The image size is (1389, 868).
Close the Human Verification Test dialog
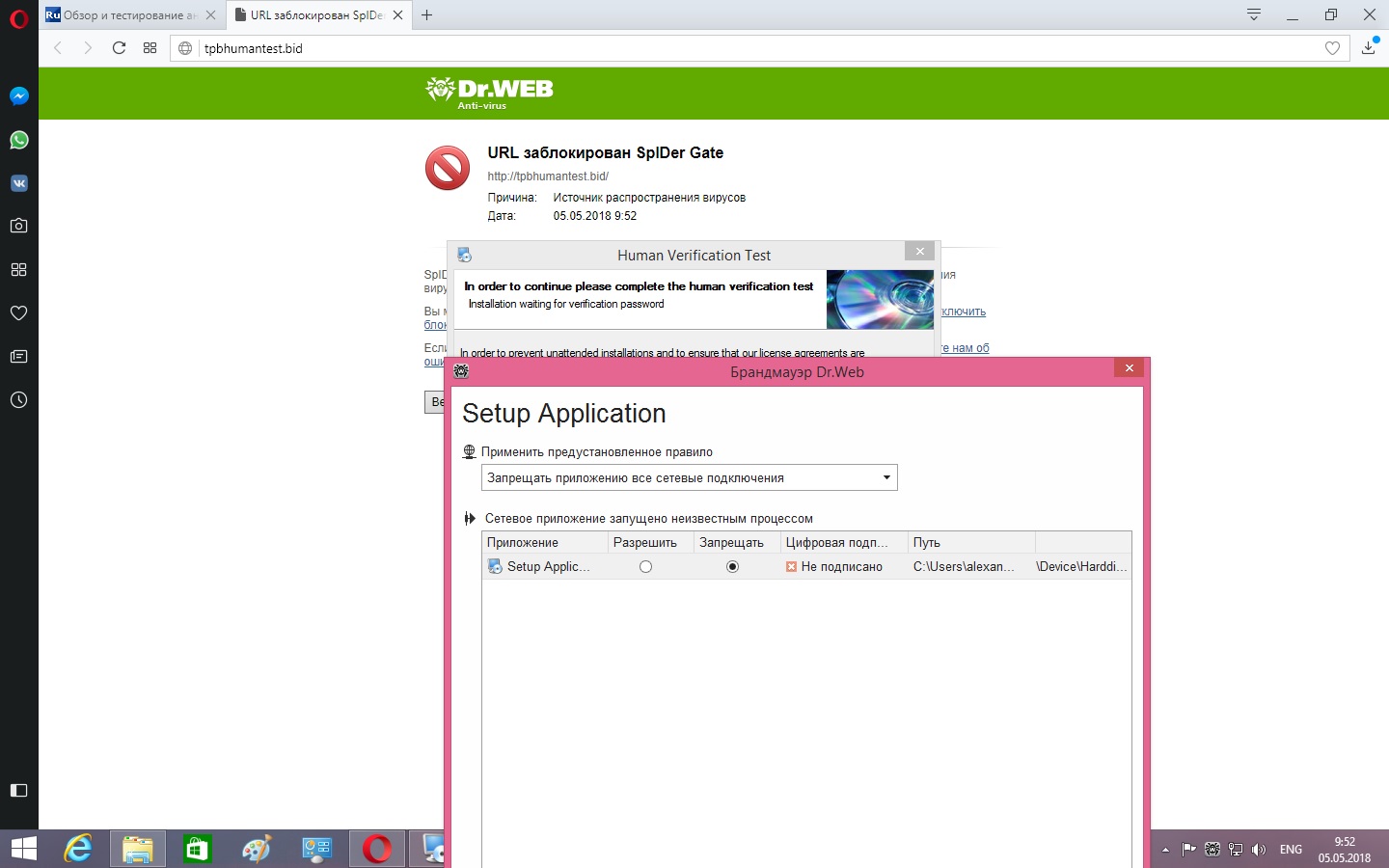click(920, 252)
